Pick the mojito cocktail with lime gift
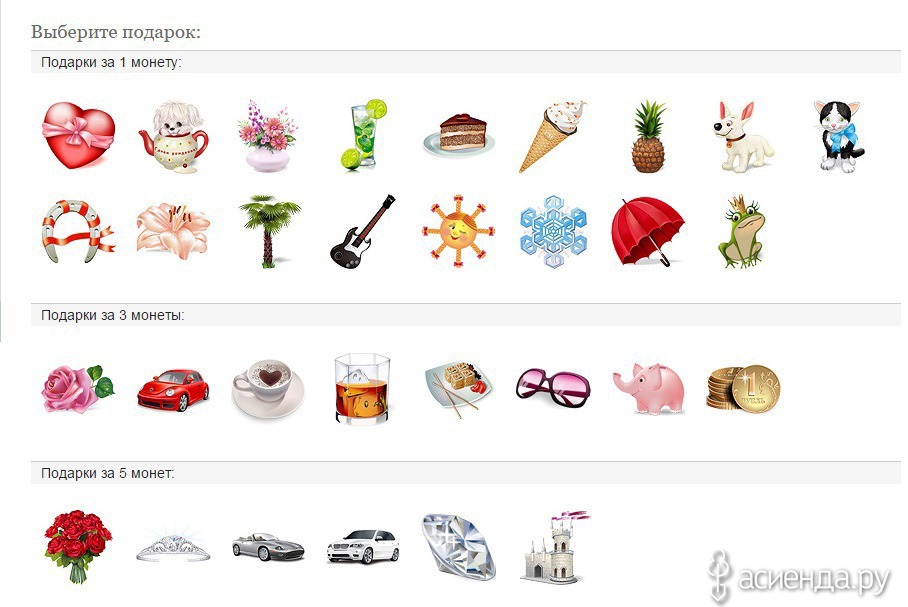The image size is (908, 607). tap(362, 135)
